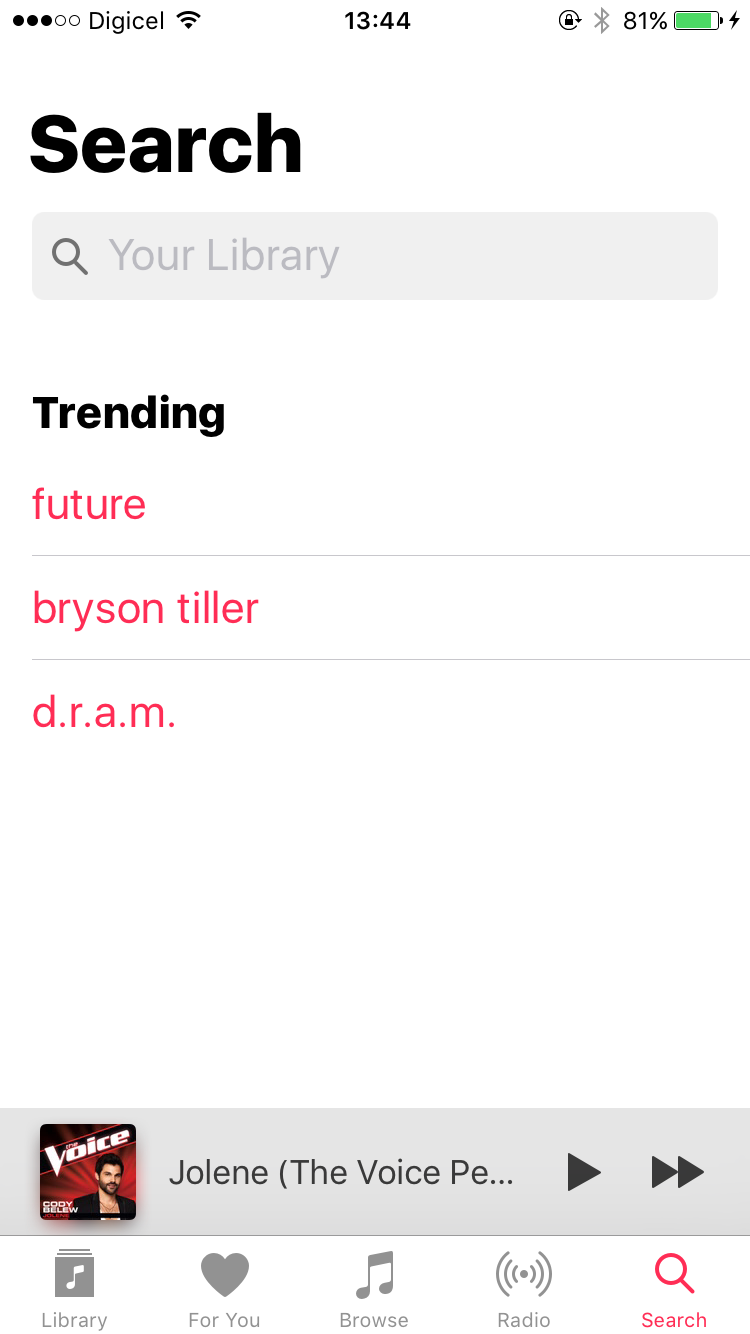Viewport: 750px width, 1334px height.
Task: Select the Radio broadcast icon
Action: click(524, 1275)
